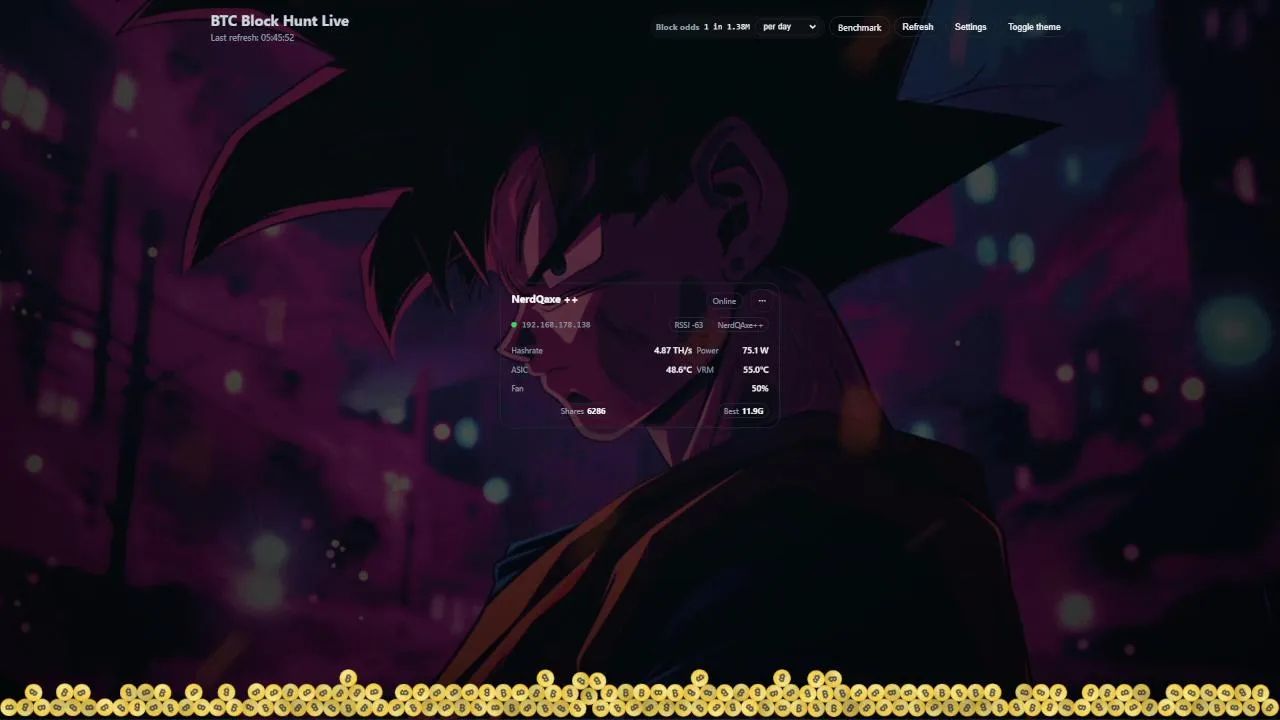The width and height of the screenshot is (1280, 720).
Task: Click the Refresh button
Action: (918, 27)
